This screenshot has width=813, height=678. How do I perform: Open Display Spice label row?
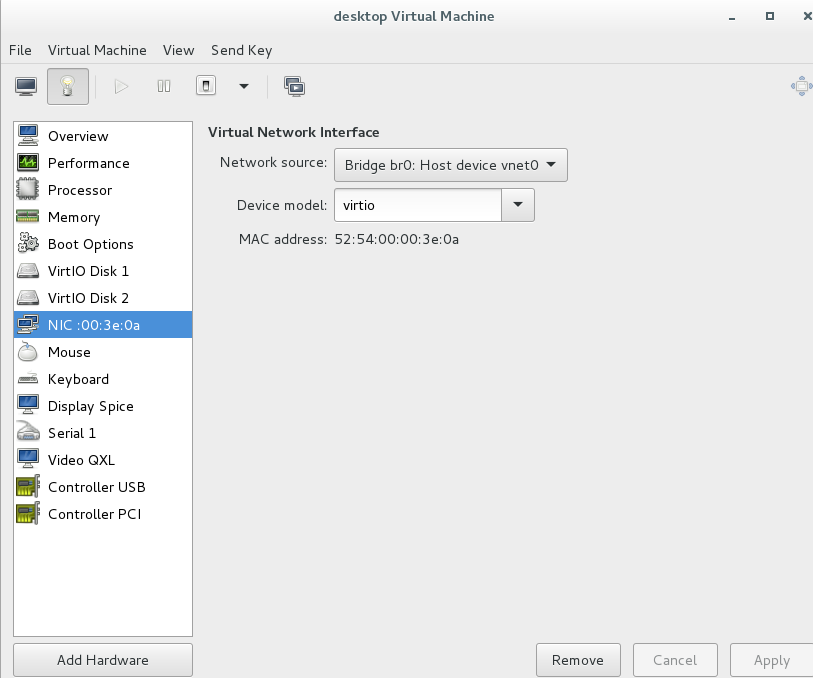pyautogui.click(x=91, y=406)
